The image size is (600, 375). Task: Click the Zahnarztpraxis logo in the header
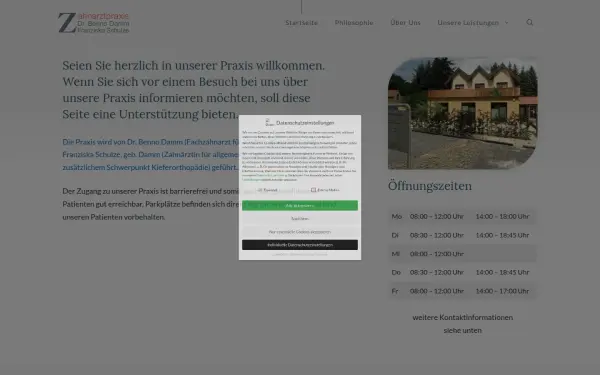(94, 23)
